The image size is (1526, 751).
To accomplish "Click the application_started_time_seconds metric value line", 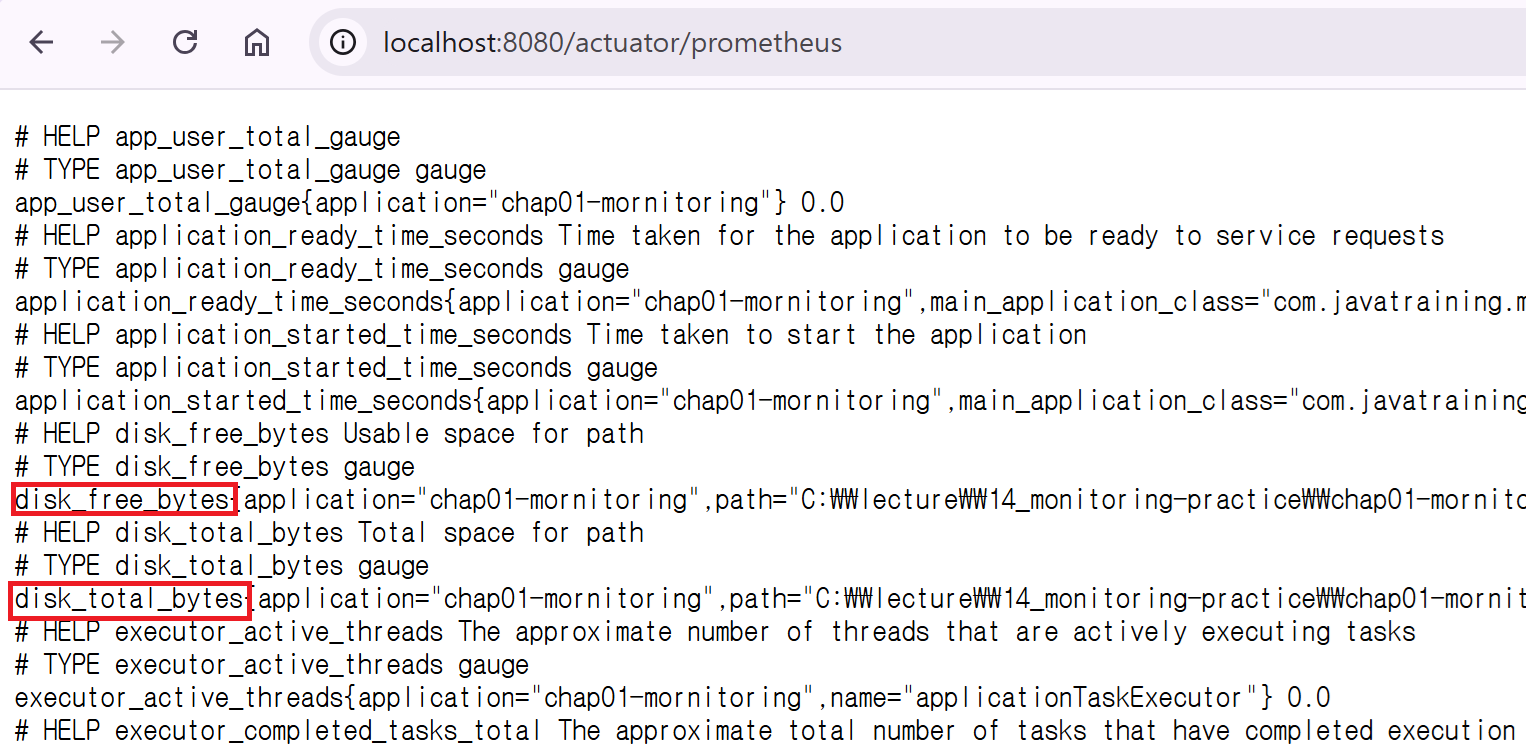I will click(770, 401).
